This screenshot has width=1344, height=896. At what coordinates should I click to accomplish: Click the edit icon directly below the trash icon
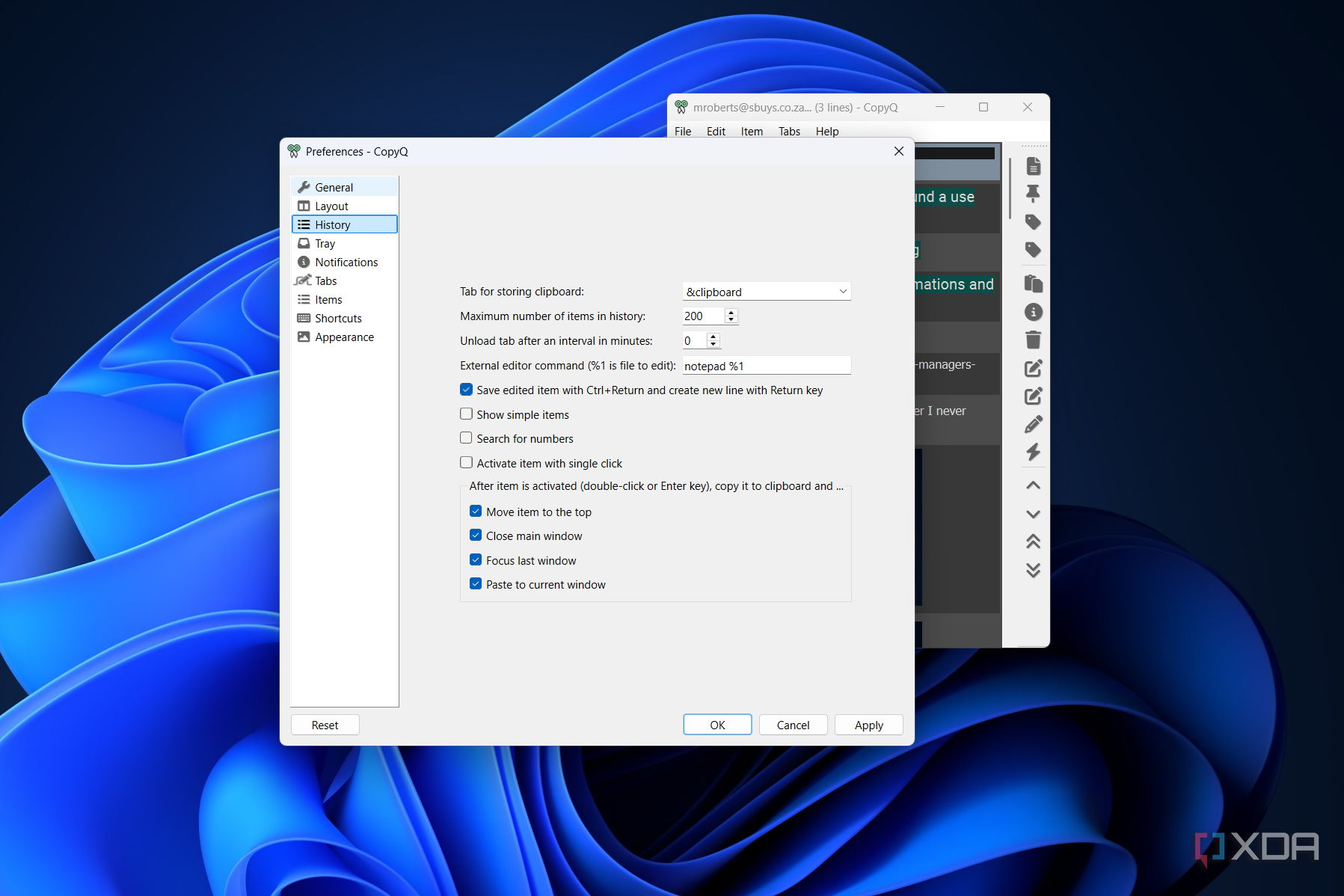1033,368
